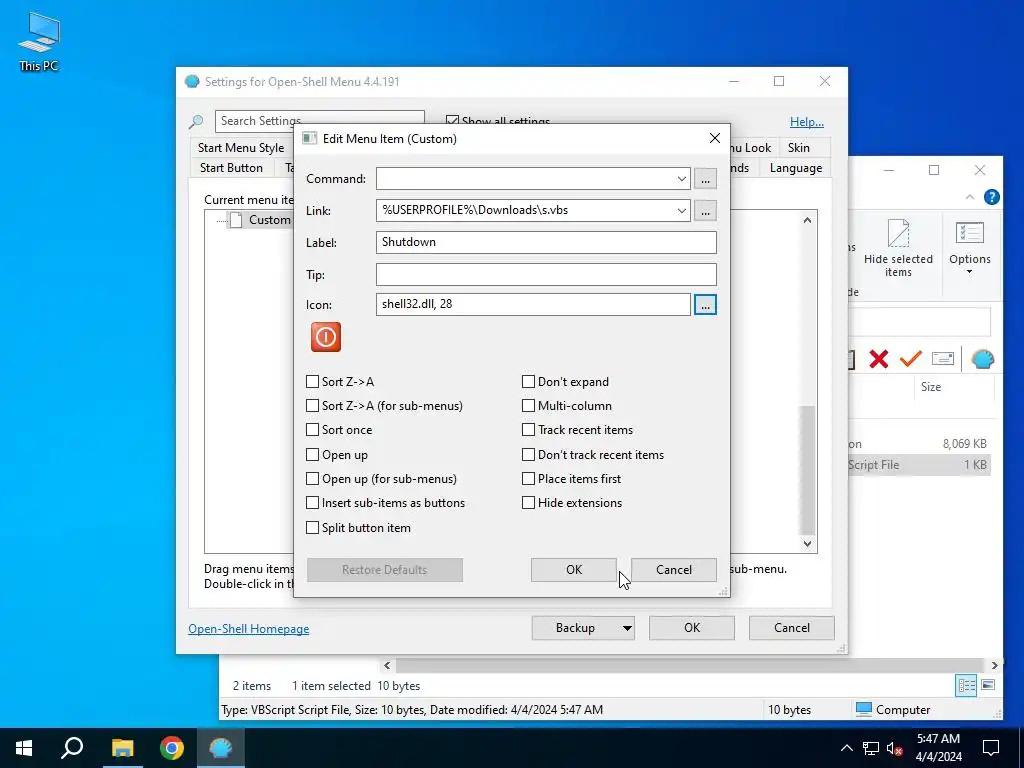The height and width of the screenshot is (768, 1024).
Task: Visit the Open-Shell Homepage link
Action: click(x=249, y=629)
